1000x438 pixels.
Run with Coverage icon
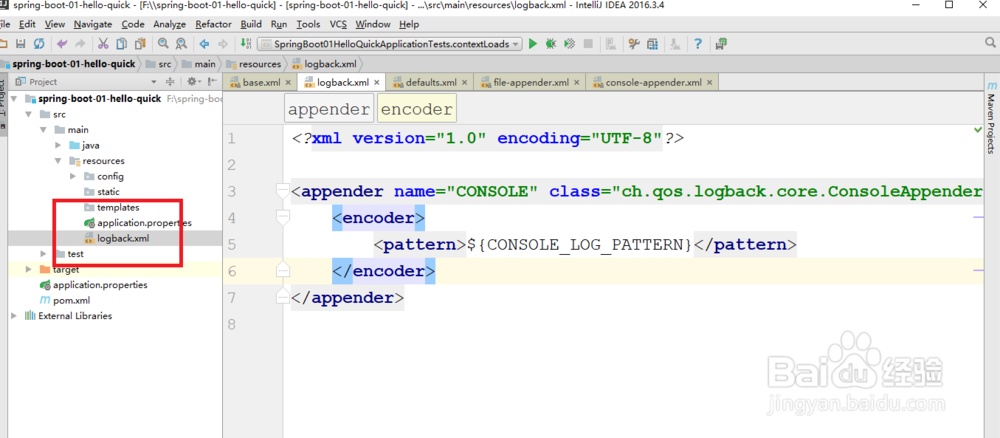(x=570, y=44)
